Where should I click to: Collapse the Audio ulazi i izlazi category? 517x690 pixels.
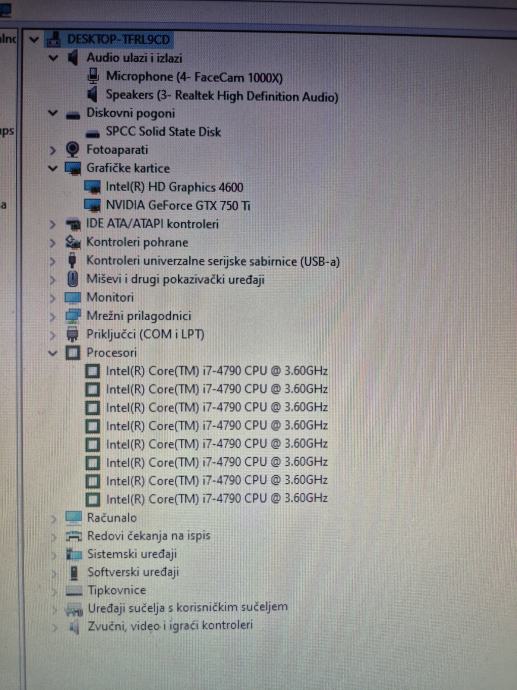(53, 58)
